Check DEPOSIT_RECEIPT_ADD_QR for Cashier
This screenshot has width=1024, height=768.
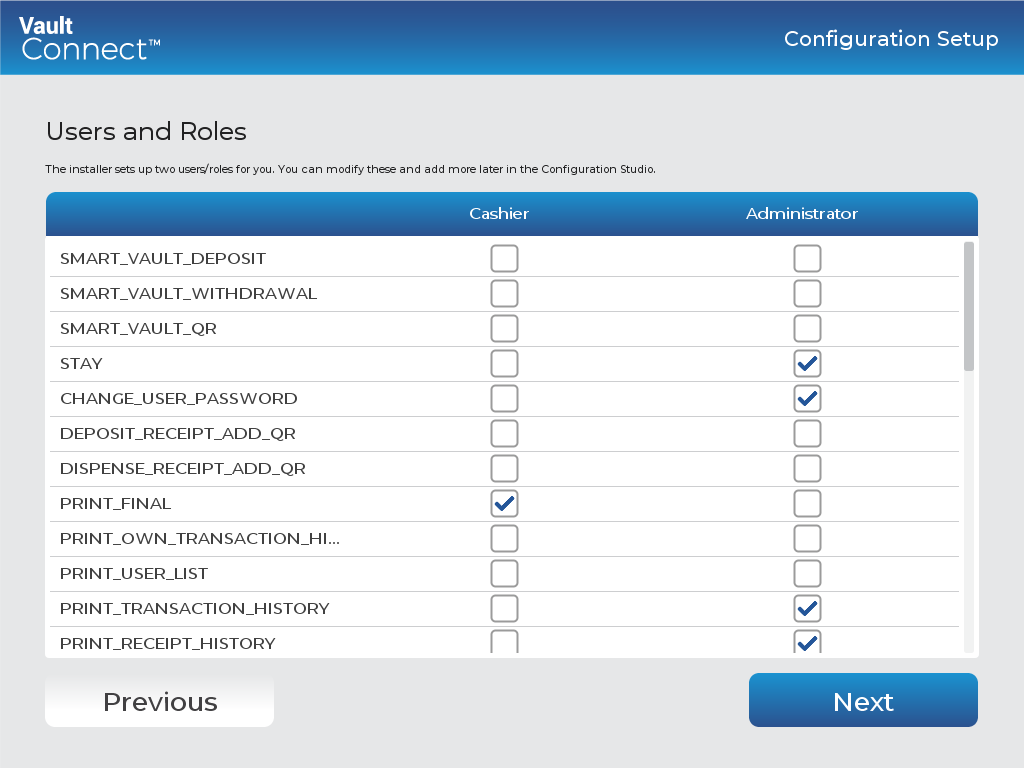point(504,434)
